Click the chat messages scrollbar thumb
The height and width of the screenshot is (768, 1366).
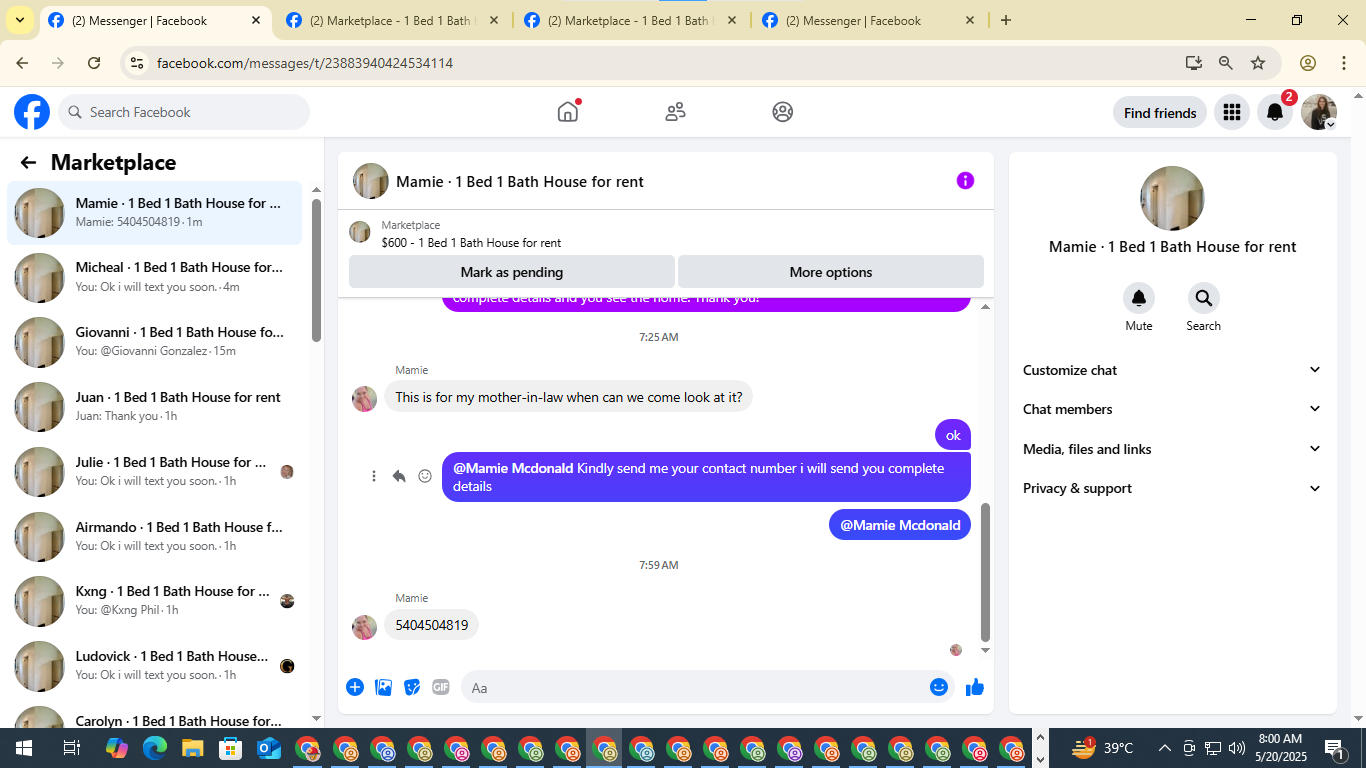pyautogui.click(x=985, y=572)
